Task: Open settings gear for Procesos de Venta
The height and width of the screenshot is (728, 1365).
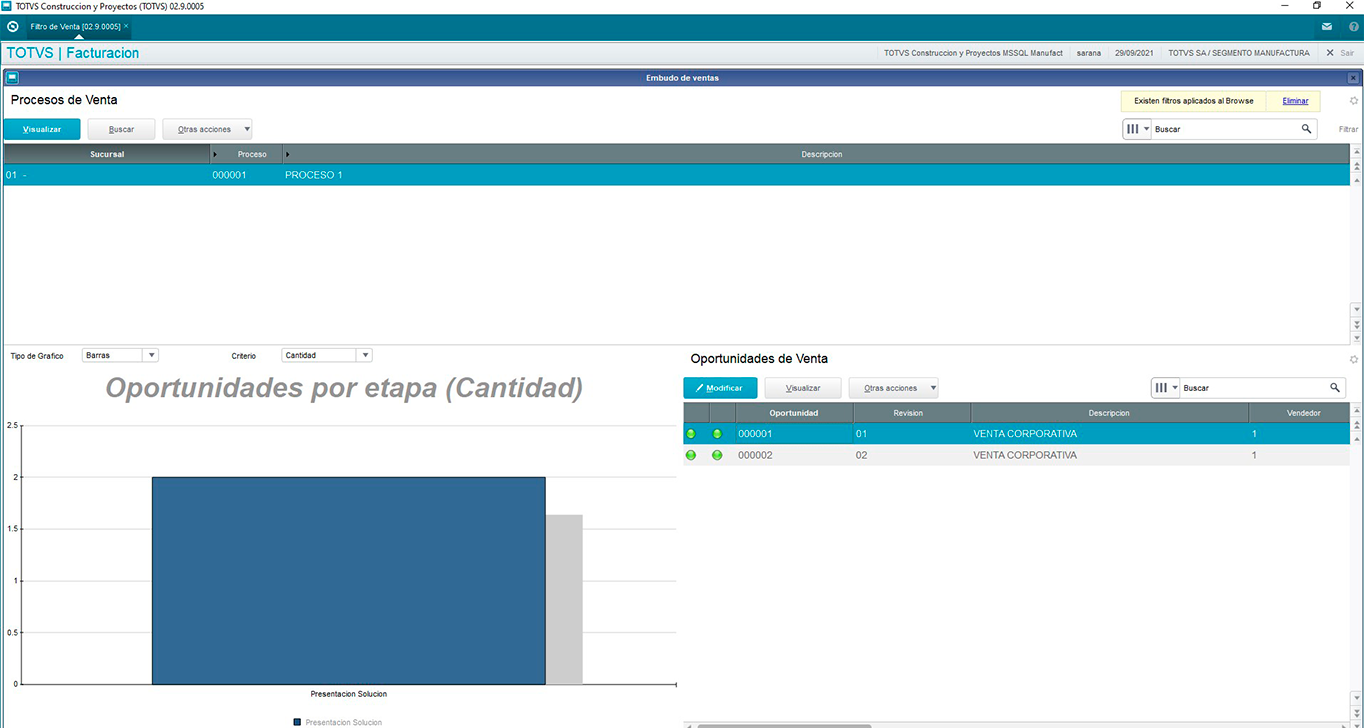Action: point(1354,101)
